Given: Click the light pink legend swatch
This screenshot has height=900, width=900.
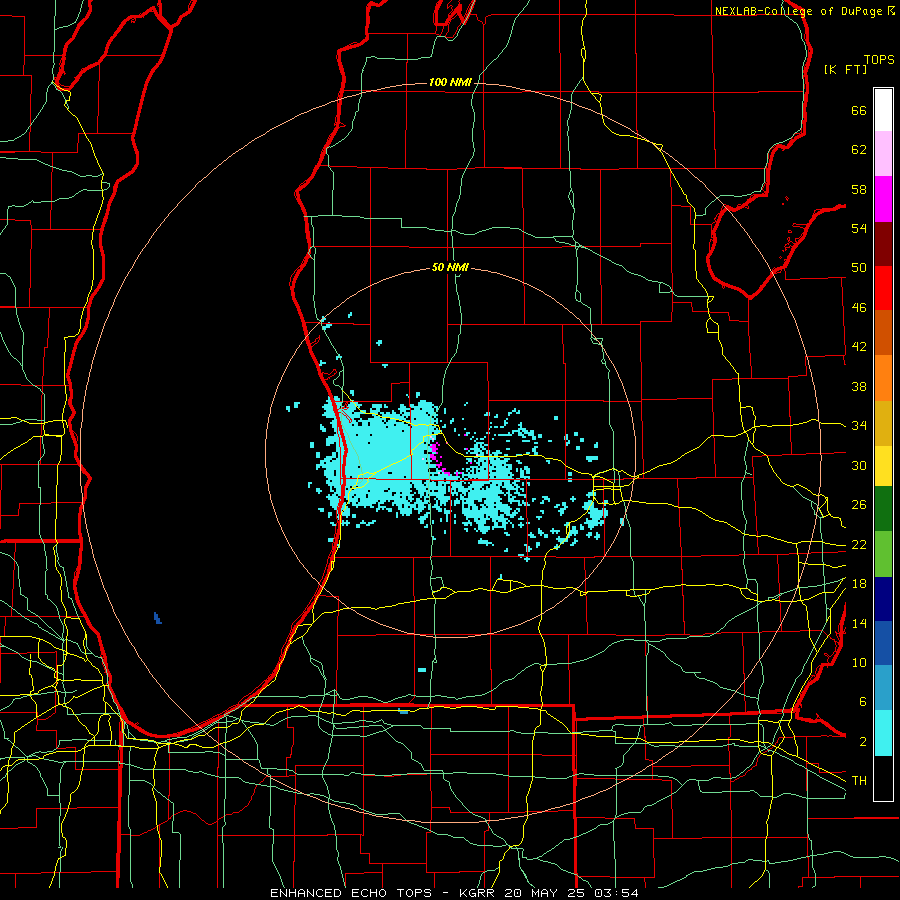Looking at the screenshot, I should coord(883,154).
